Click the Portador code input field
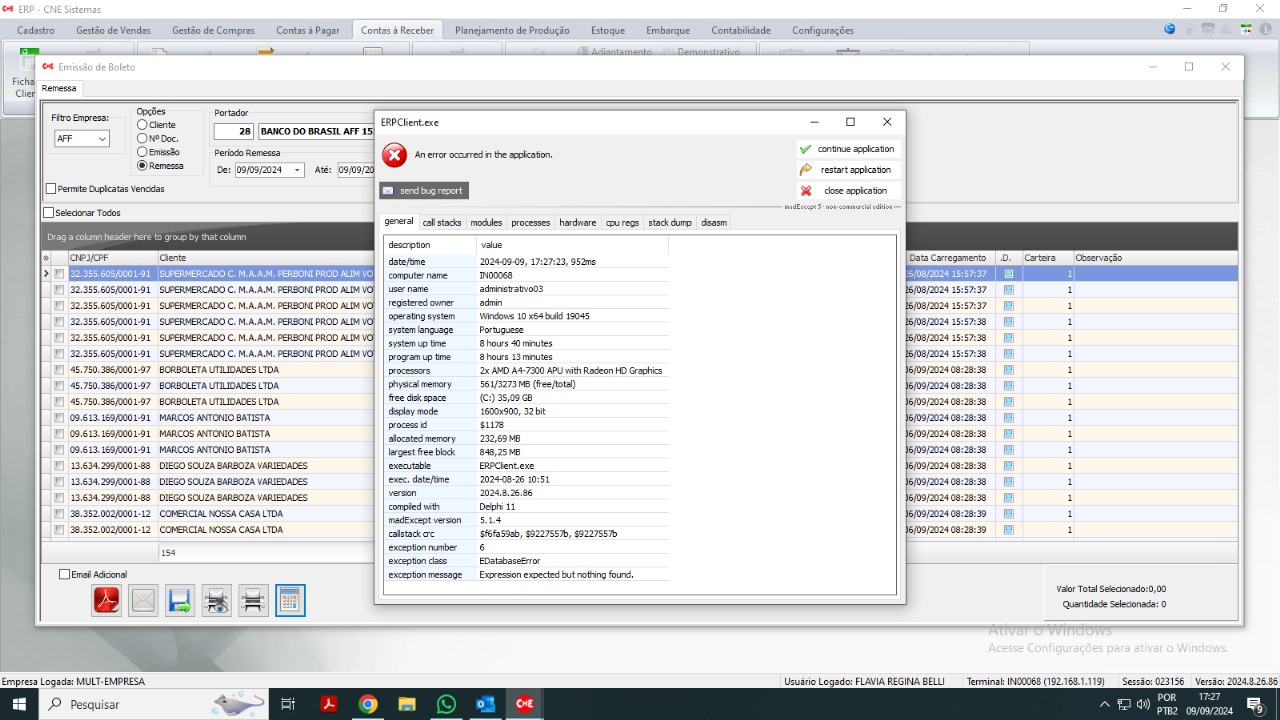Viewport: 1280px width, 720px height. pos(234,131)
